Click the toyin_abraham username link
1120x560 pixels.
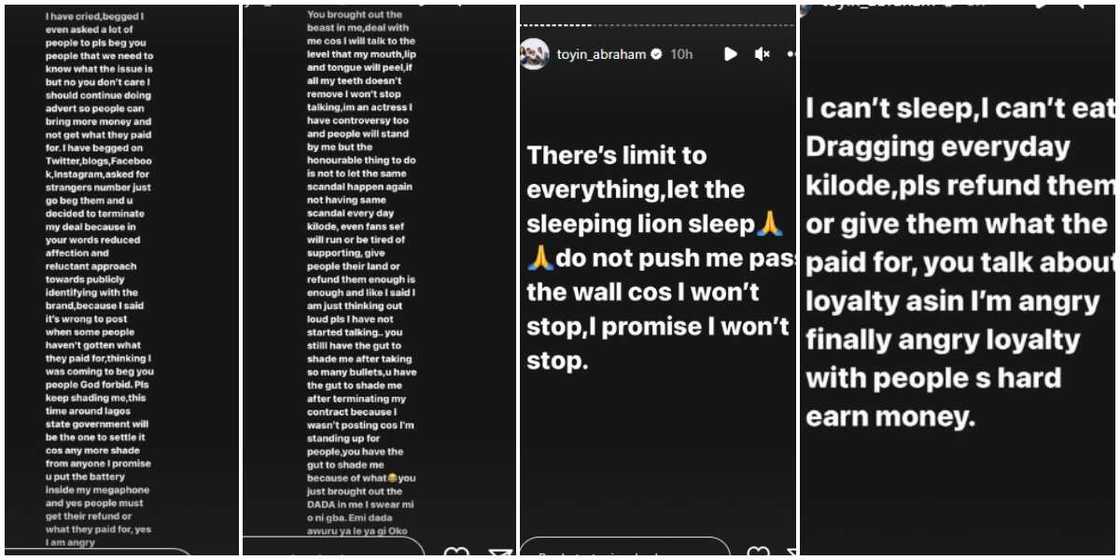pos(602,54)
